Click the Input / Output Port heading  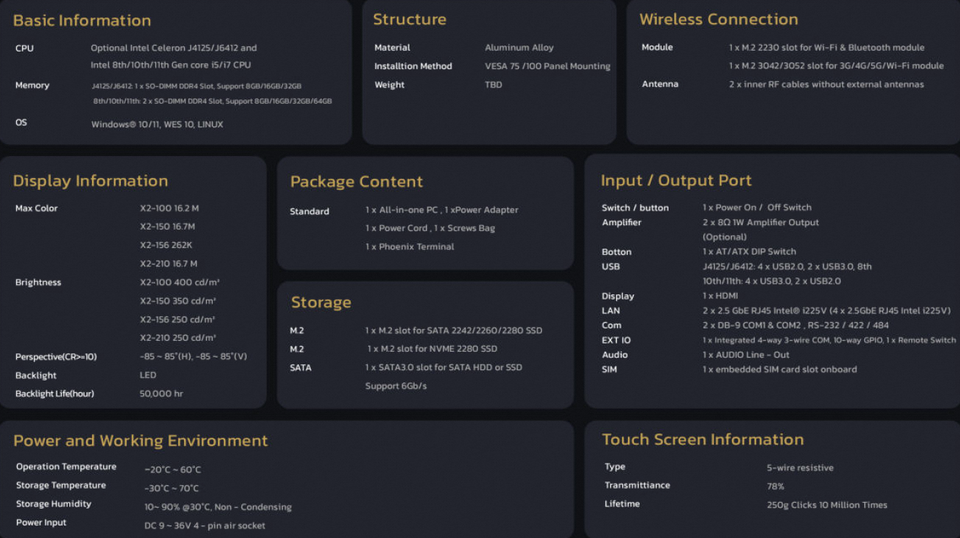click(x=676, y=181)
